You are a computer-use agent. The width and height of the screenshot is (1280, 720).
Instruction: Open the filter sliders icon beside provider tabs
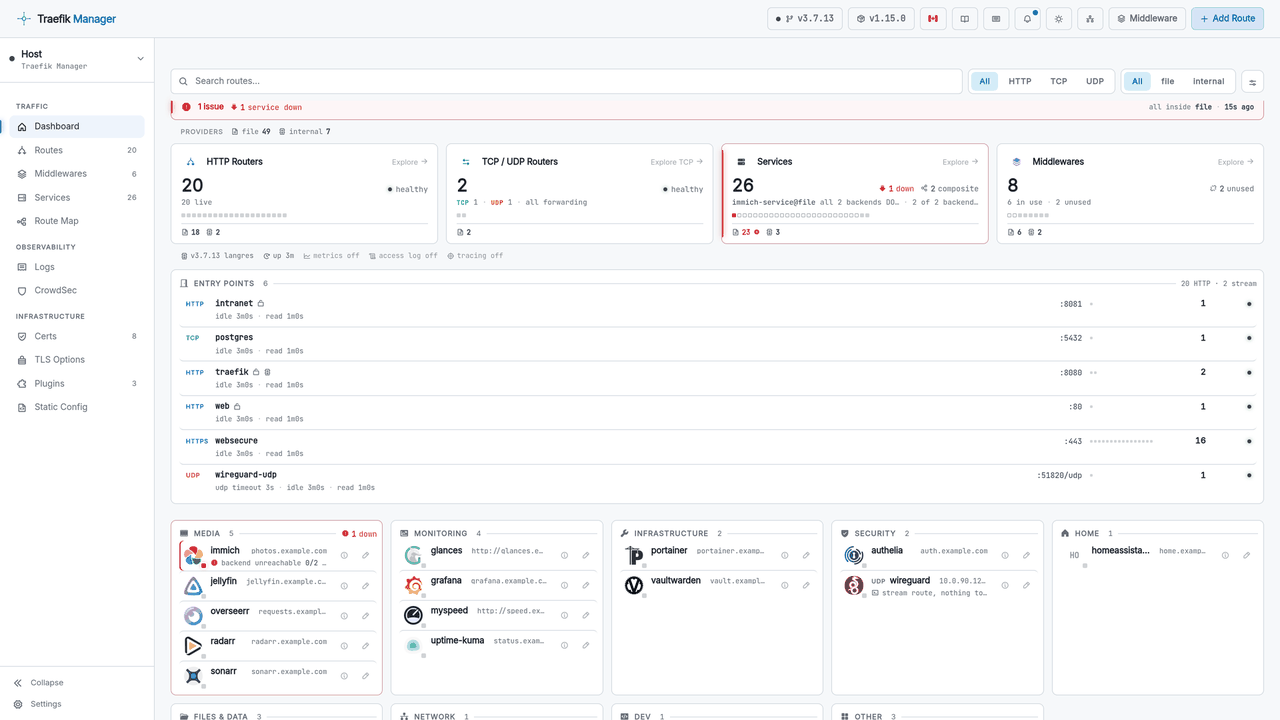tap(1252, 81)
